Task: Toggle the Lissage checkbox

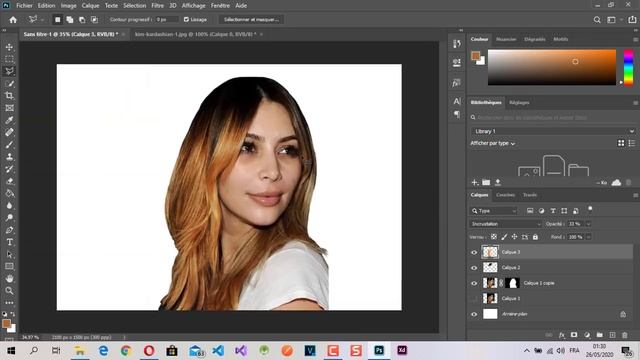Action: tap(186, 20)
